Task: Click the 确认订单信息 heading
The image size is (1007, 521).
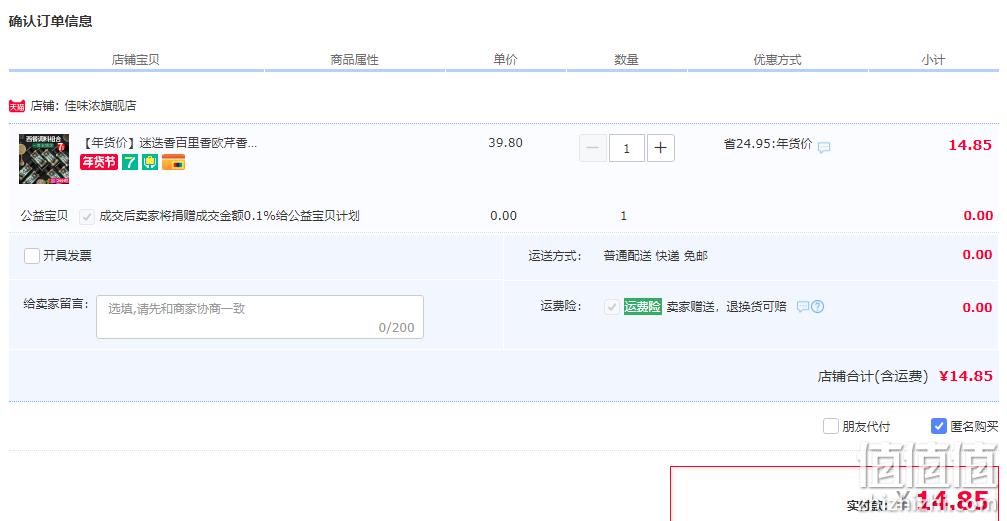Action: (51, 21)
